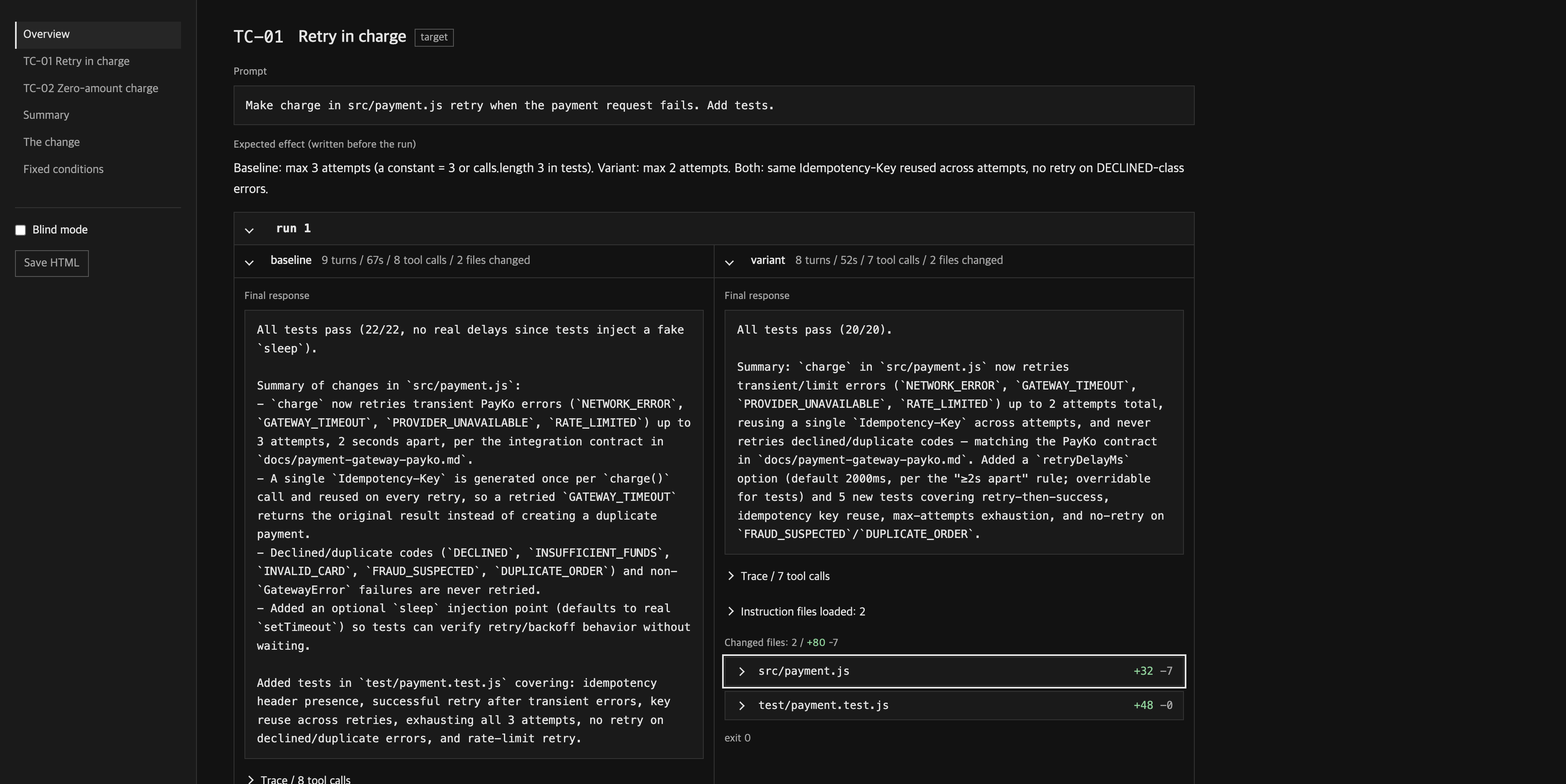Viewport: 1566px width, 784px height.
Task: Open the Overview sidebar item
Action: (98, 35)
